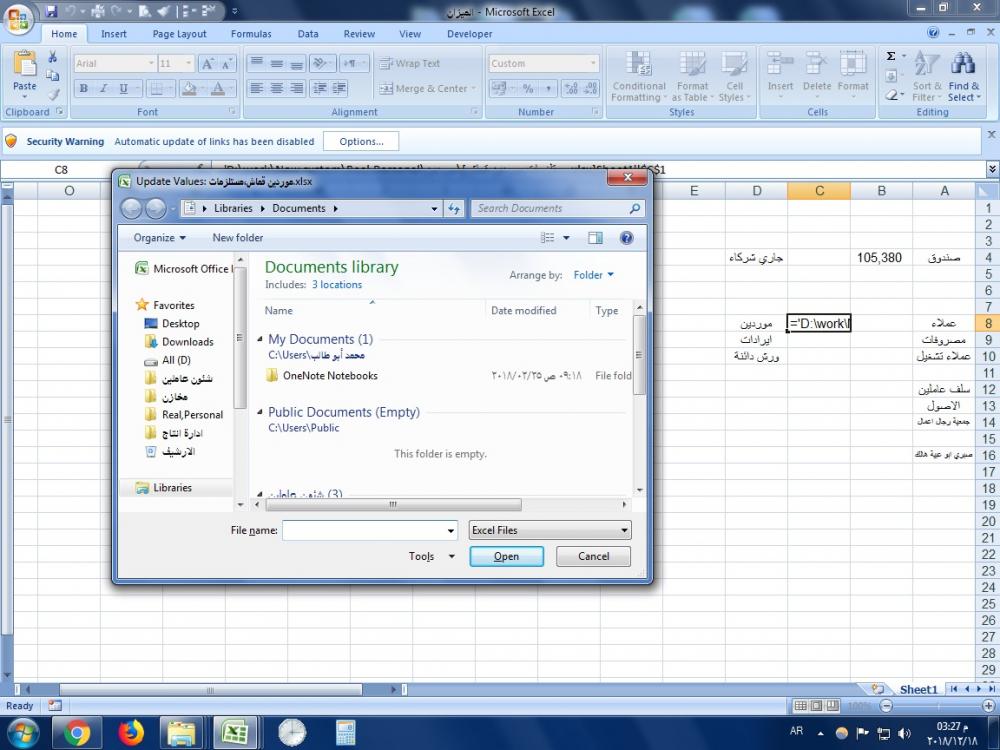Click the Percent Style icon
The image size is (1000, 750).
[x=528, y=89]
